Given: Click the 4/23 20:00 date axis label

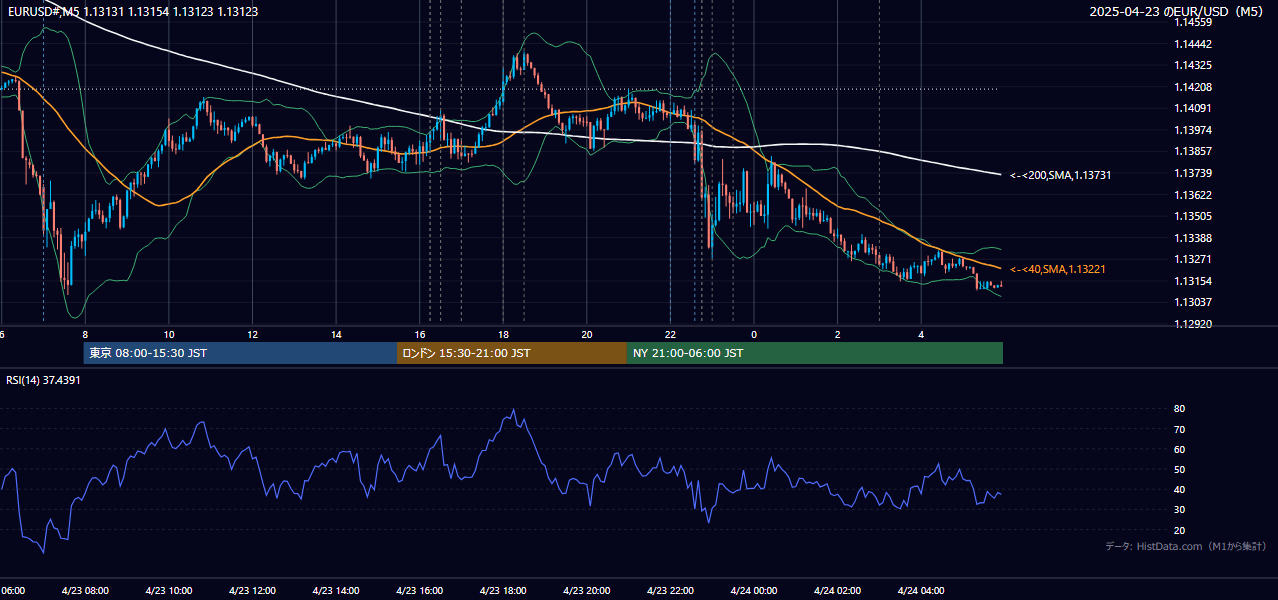Looking at the screenshot, I should [587, 591].
